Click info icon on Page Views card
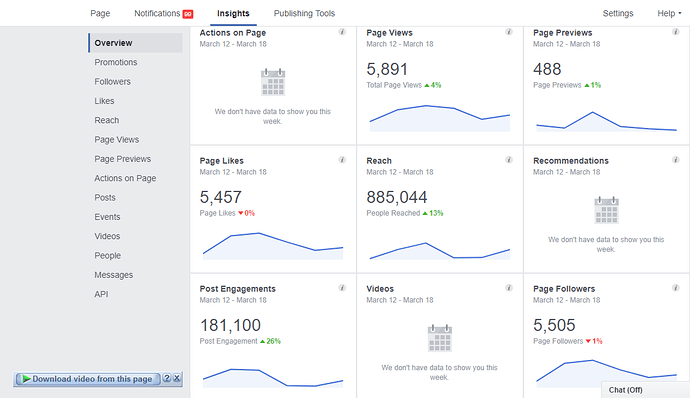This screenshot has width=690, height=398. click(509, 32)
